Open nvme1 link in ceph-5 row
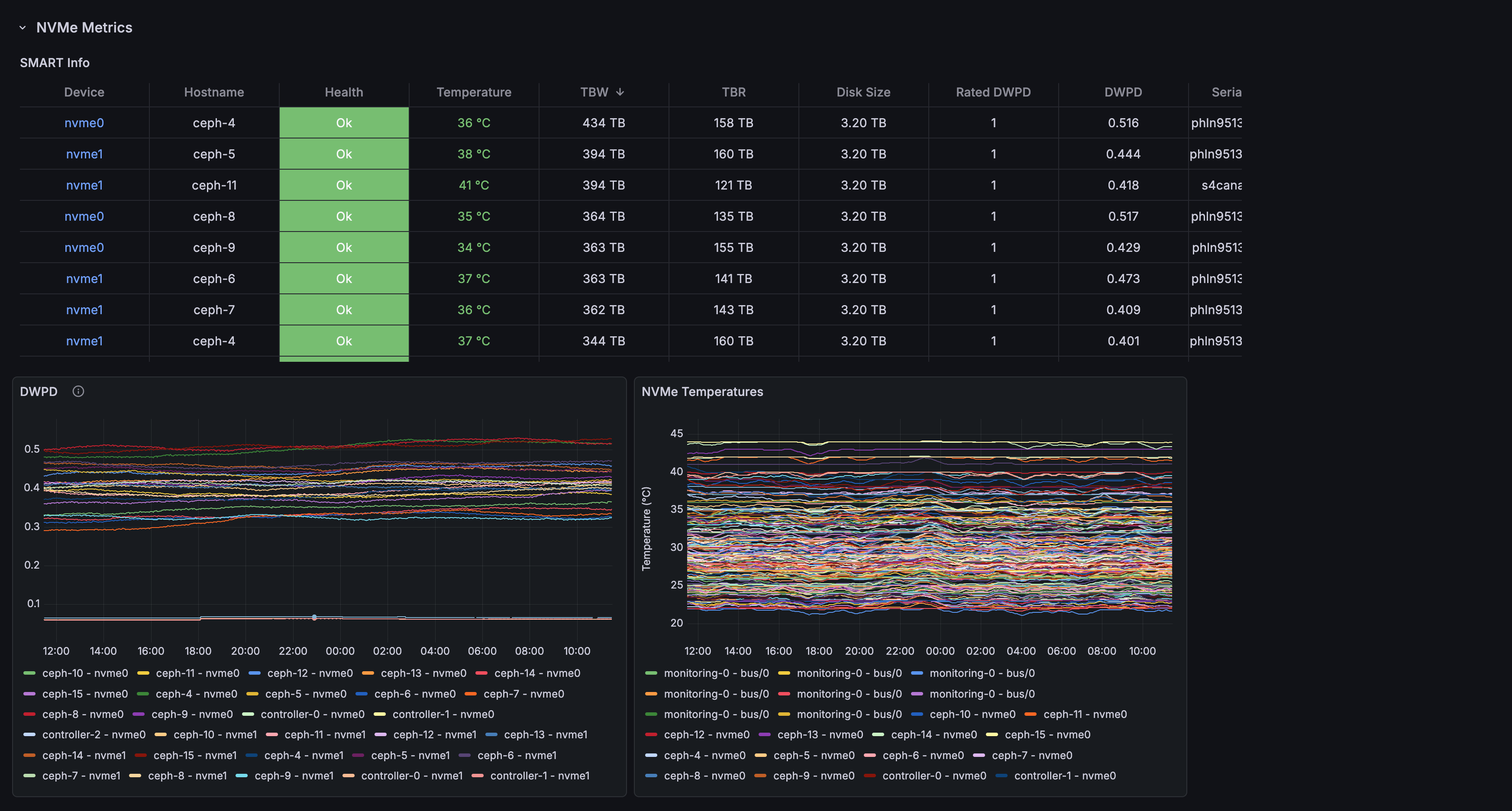 (84, 154)
